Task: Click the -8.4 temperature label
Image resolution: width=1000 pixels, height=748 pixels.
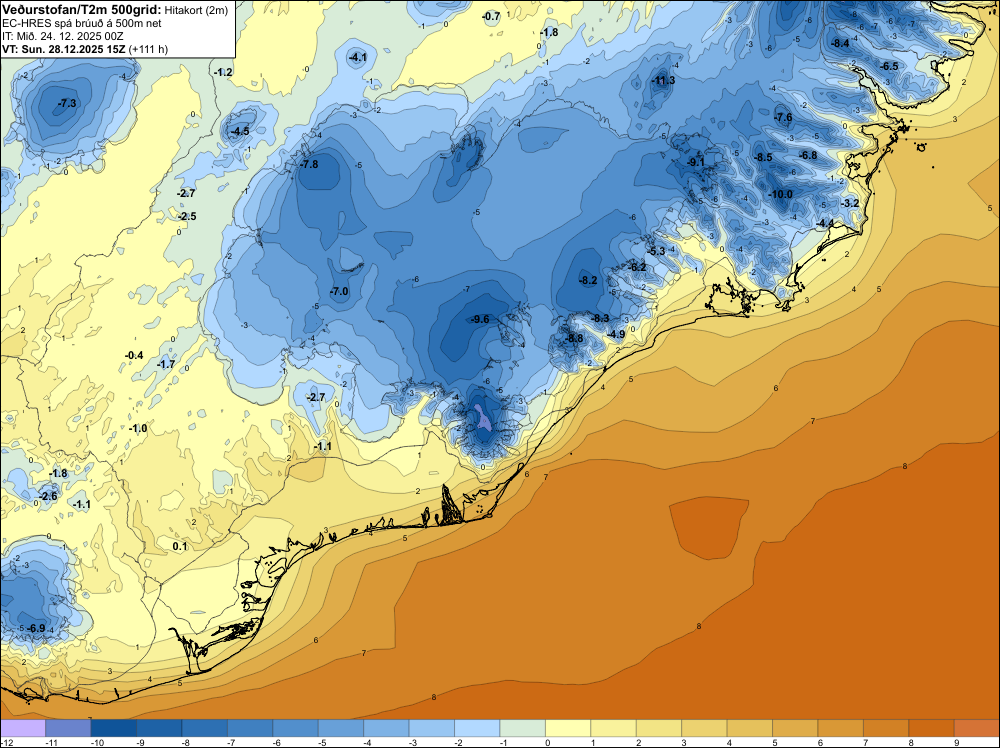Action: click(841, 43)
